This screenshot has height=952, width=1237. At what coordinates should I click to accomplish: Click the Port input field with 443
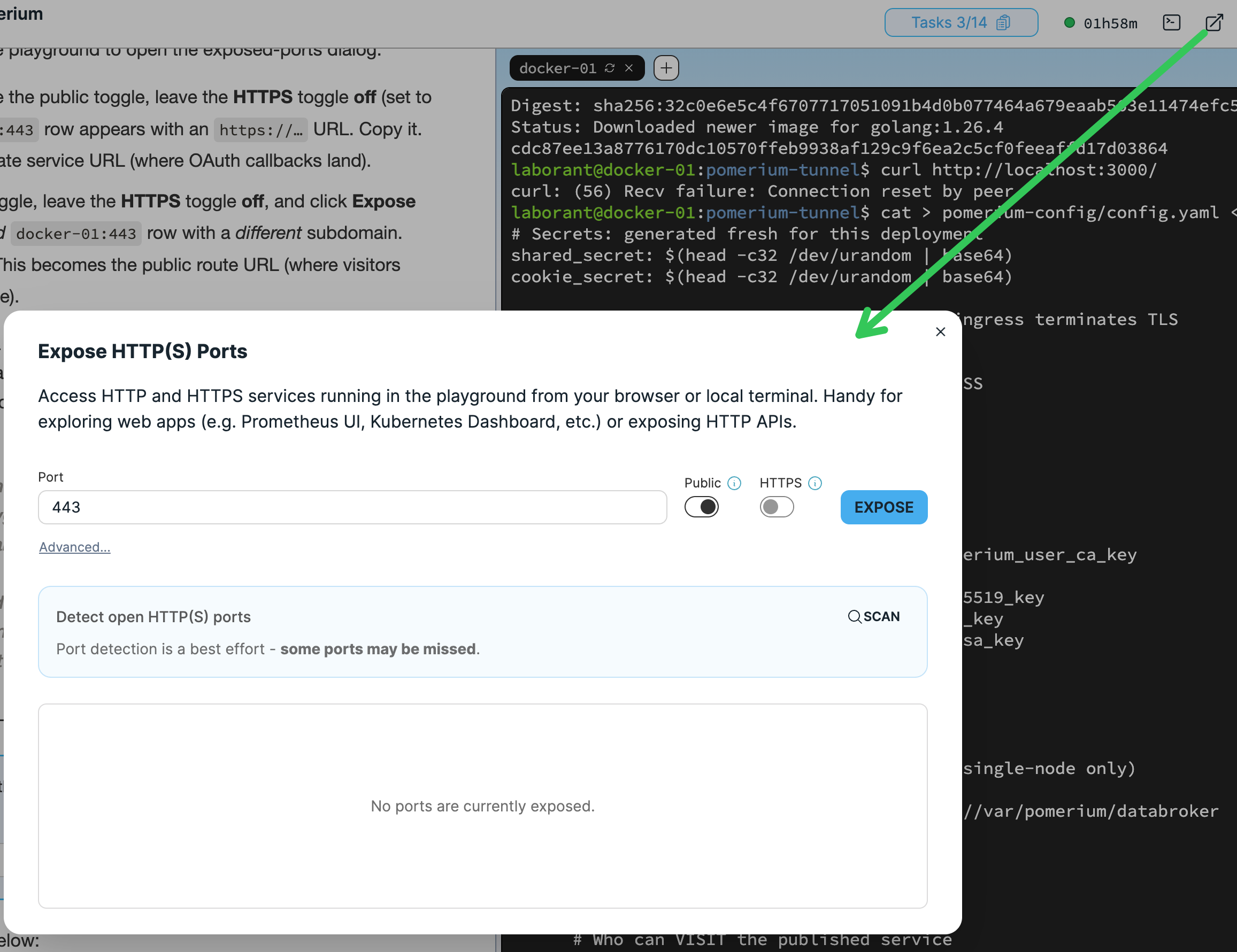click(x=352, y=507)
